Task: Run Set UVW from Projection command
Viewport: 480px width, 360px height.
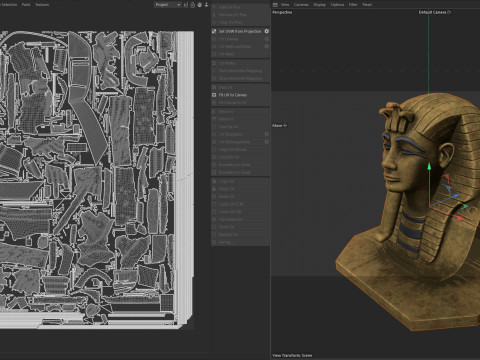Action: tap(240, 31)
